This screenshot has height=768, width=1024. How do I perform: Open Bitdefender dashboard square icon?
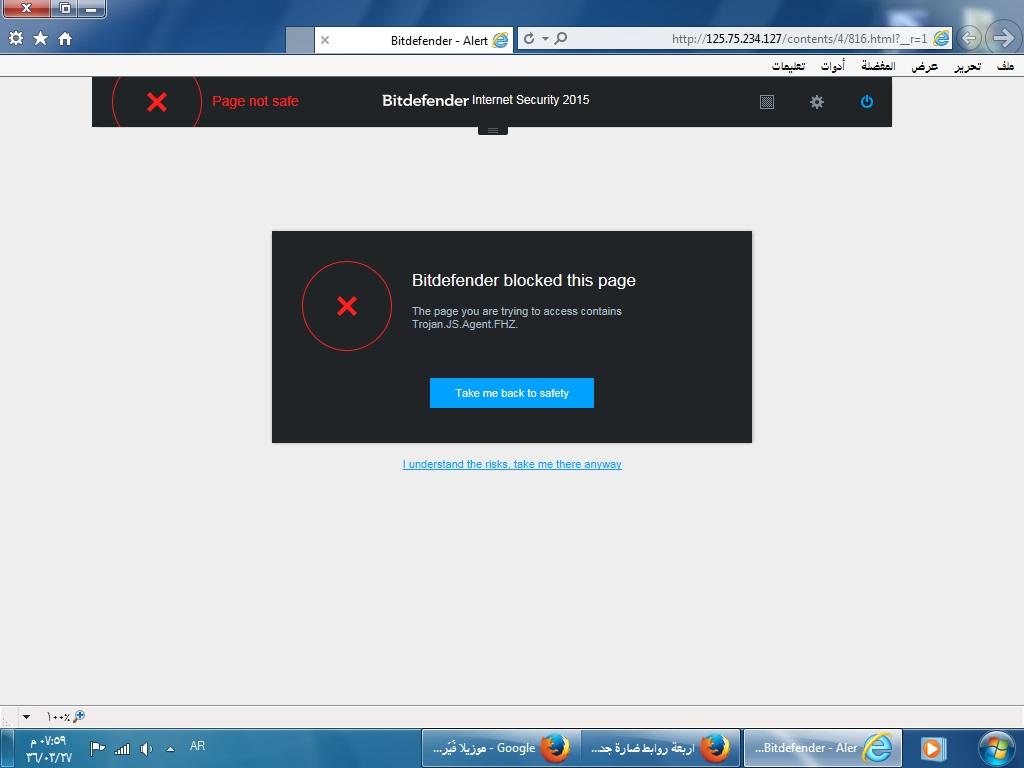tap(767, 102)
